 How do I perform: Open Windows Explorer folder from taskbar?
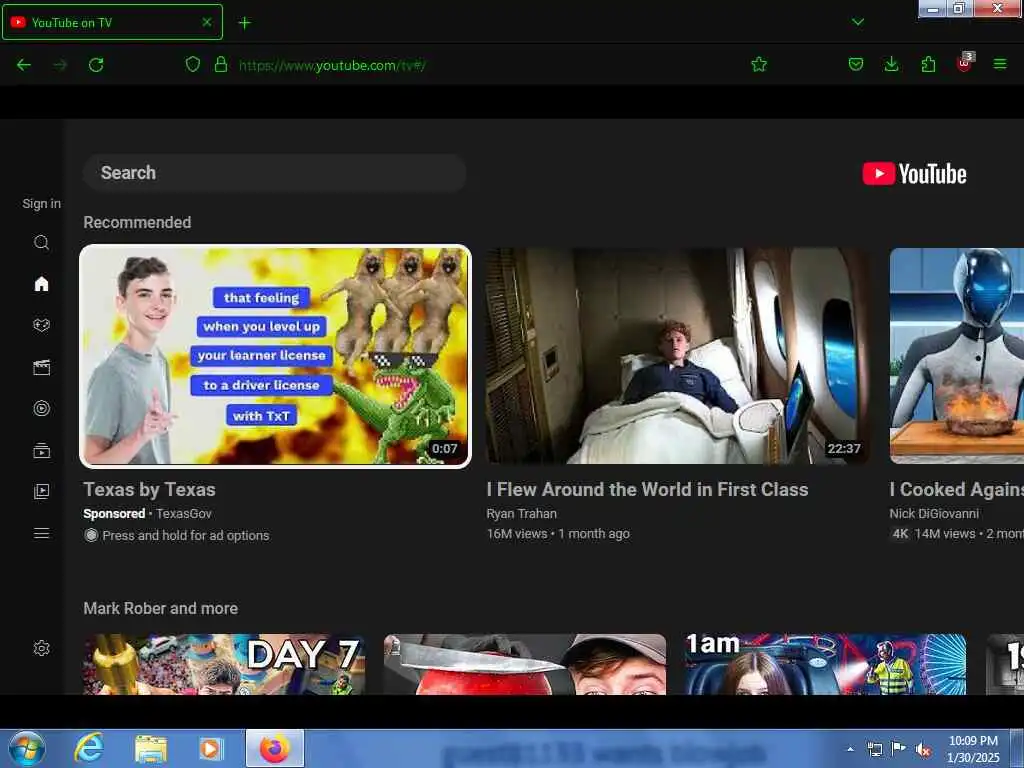[151, 749]
